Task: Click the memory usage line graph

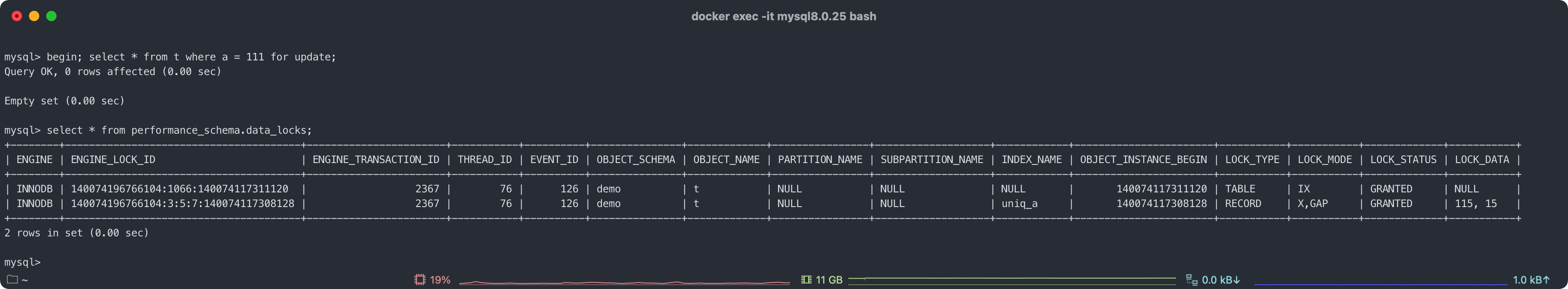Action: coord(1012,279)
